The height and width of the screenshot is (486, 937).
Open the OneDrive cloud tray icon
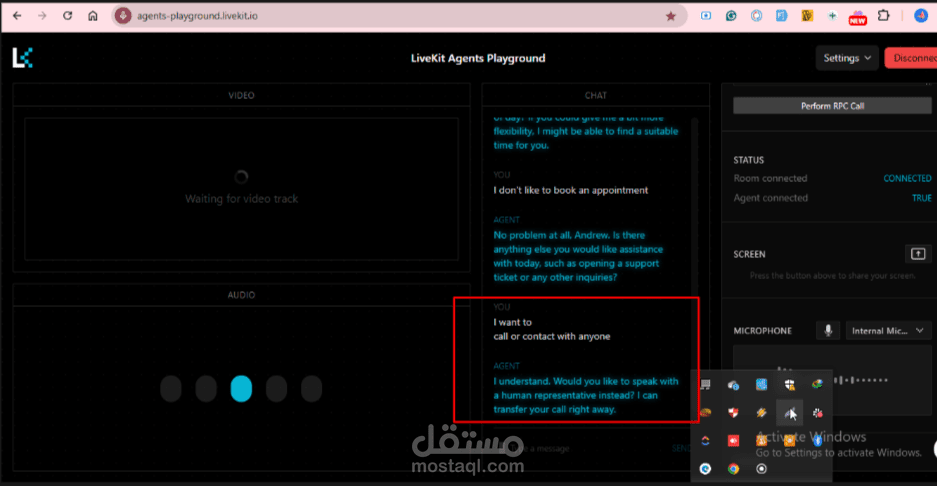733,384
